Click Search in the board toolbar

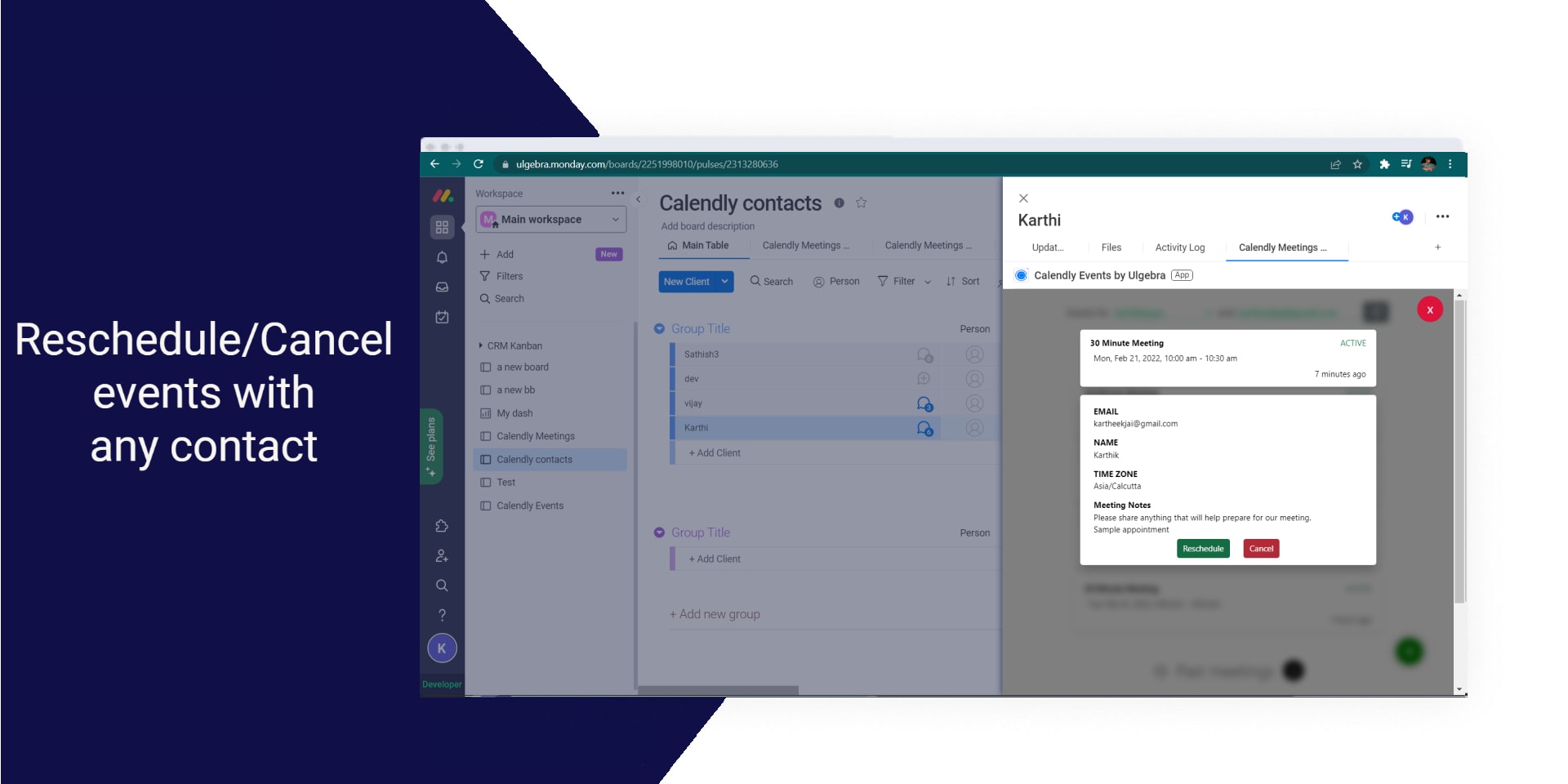point(772,281)
